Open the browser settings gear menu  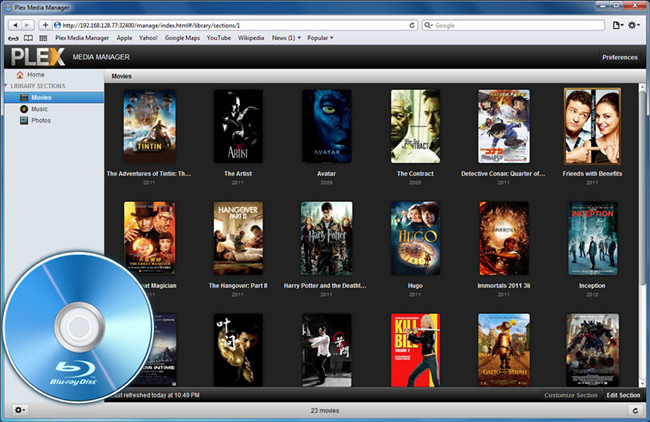click(633, 25)
